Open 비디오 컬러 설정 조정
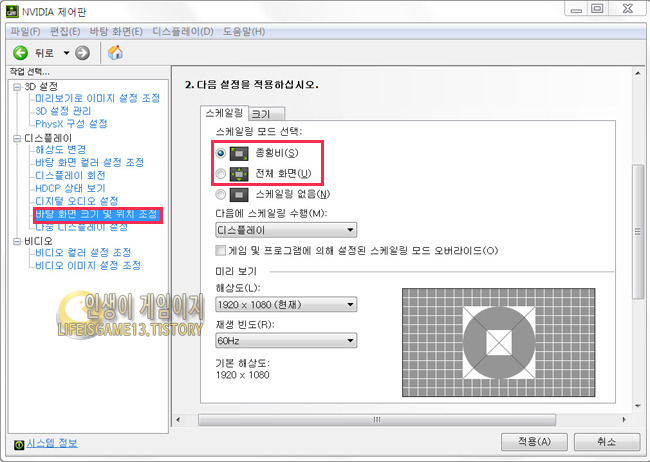 pyautogui.click(x=83, y=252)
